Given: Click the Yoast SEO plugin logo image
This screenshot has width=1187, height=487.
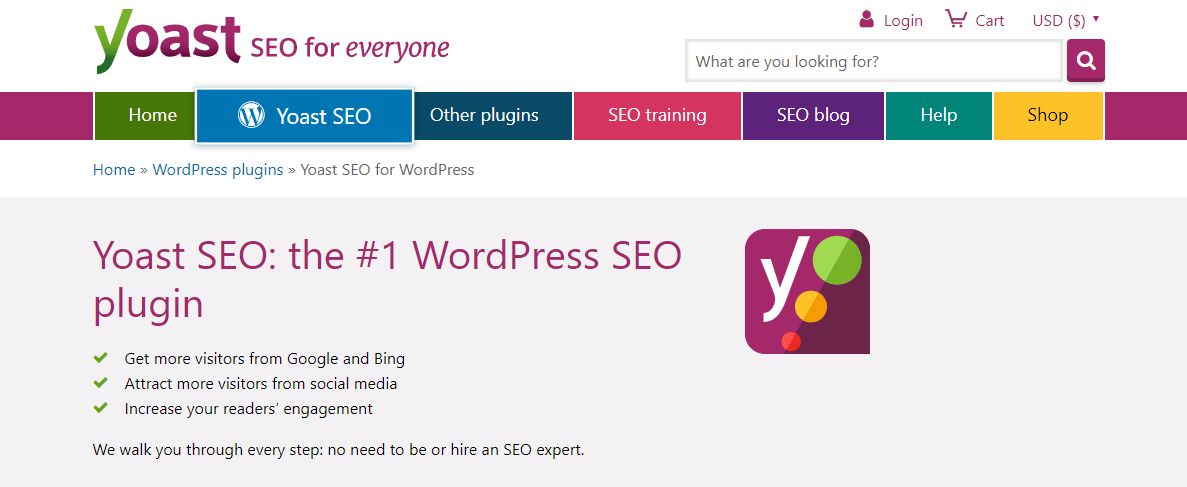Looking at the screenshot, I should tap(807, 292).
